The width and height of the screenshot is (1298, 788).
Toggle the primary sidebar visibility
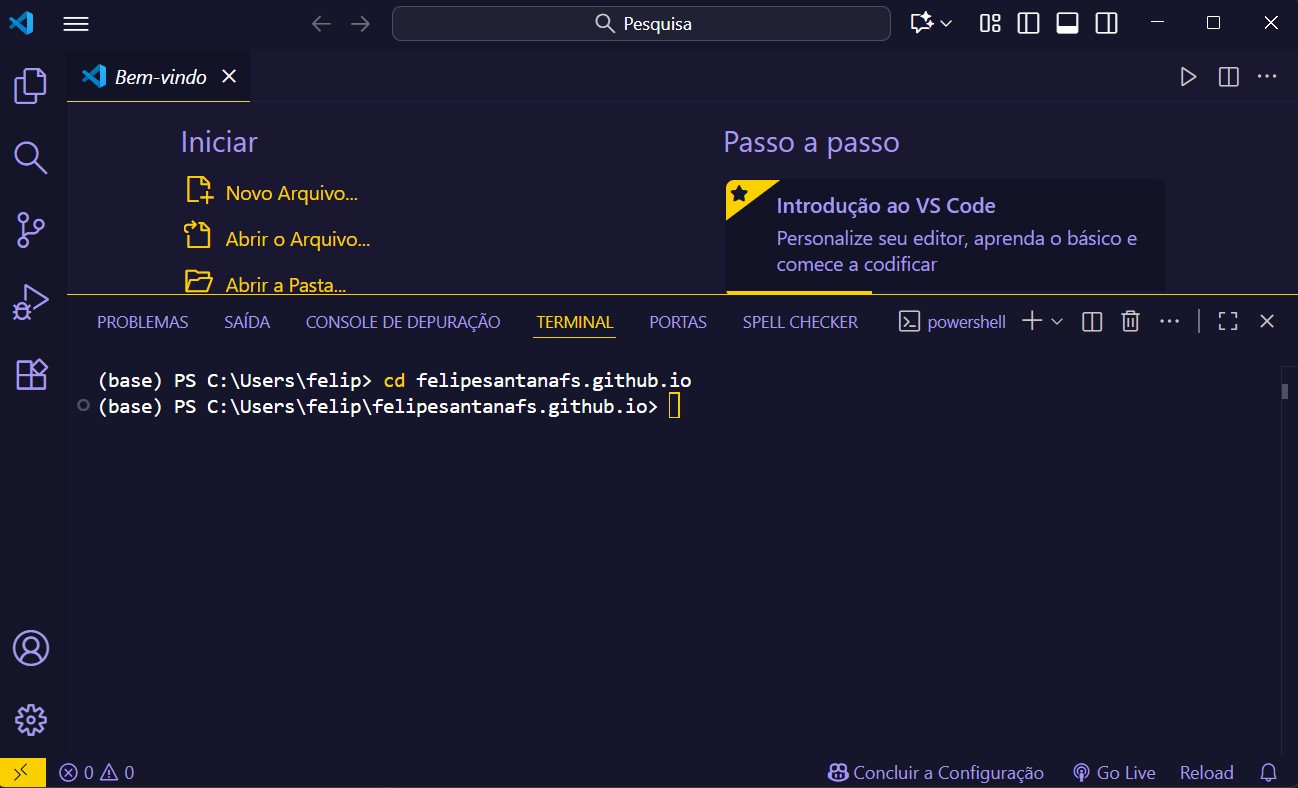(1028, 22)
